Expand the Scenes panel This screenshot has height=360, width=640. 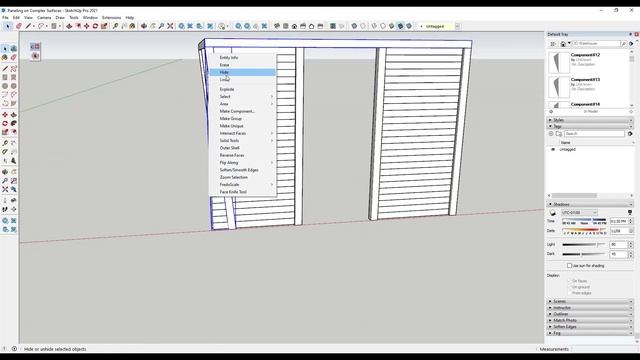589,301
